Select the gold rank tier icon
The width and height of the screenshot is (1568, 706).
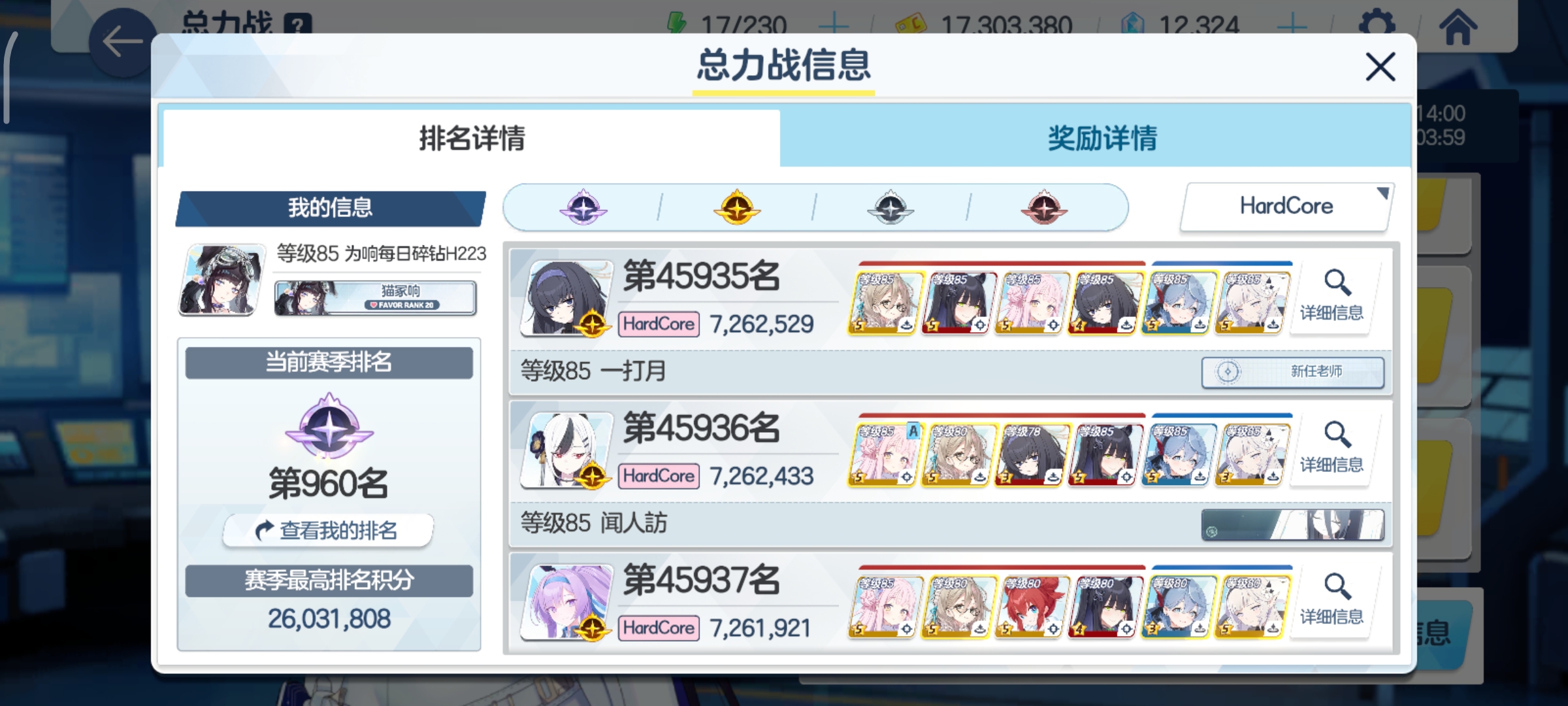pyautogui.click(x=737, y=208)
